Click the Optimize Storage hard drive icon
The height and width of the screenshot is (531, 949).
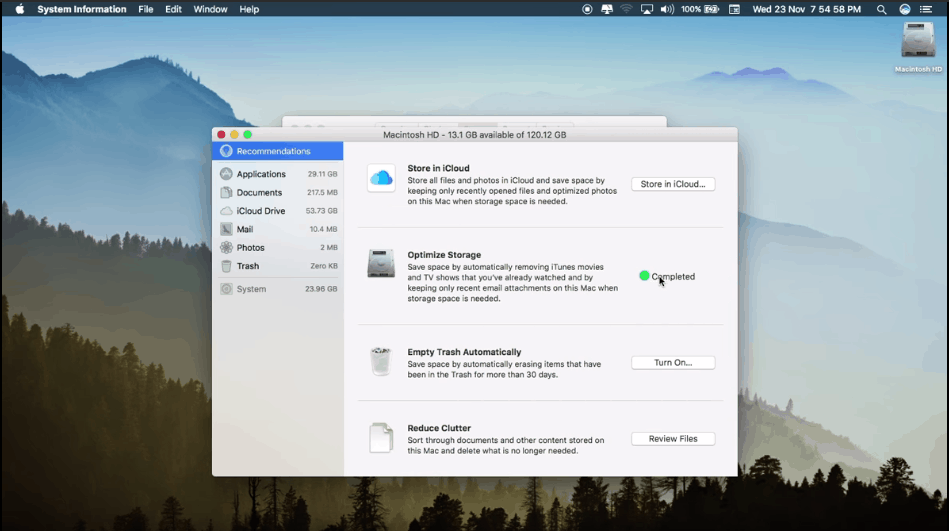(x=381, y=263)
